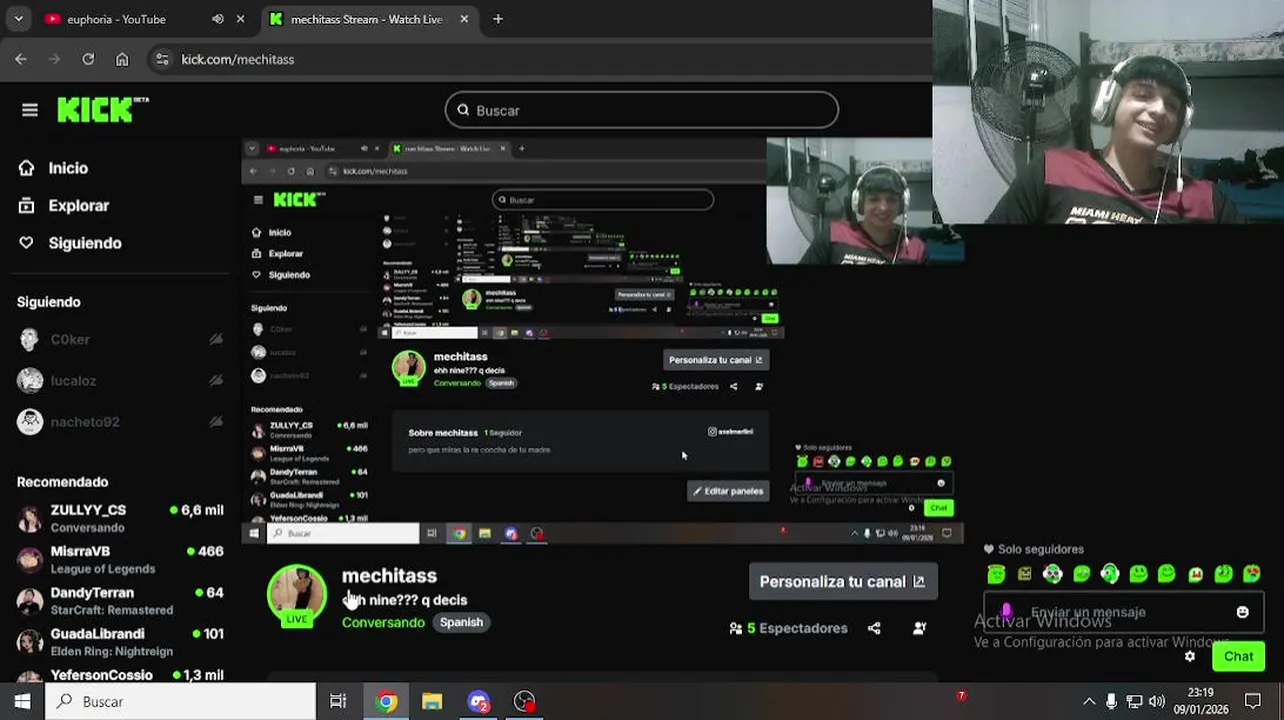Open followed channel C0ker
Image resolution: width=1284 pixels, height=720 pixels.
pos(120,340)
